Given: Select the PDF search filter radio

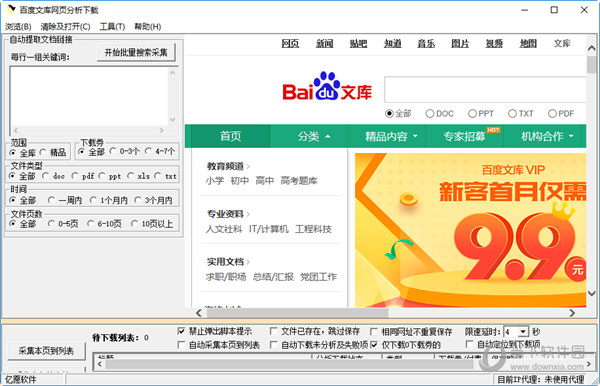Looking at the screenshot, I should point(552,114).
